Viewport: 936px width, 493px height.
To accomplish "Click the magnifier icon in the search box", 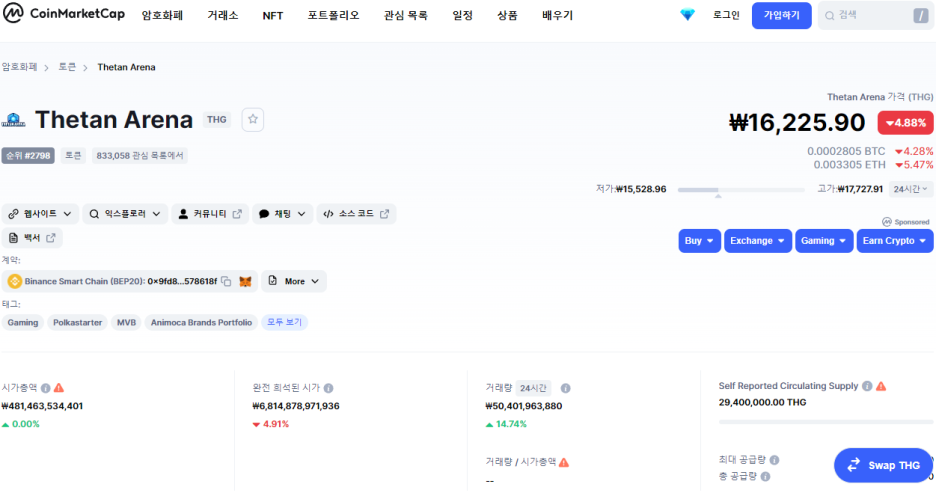I will click(x=830, y=16).
